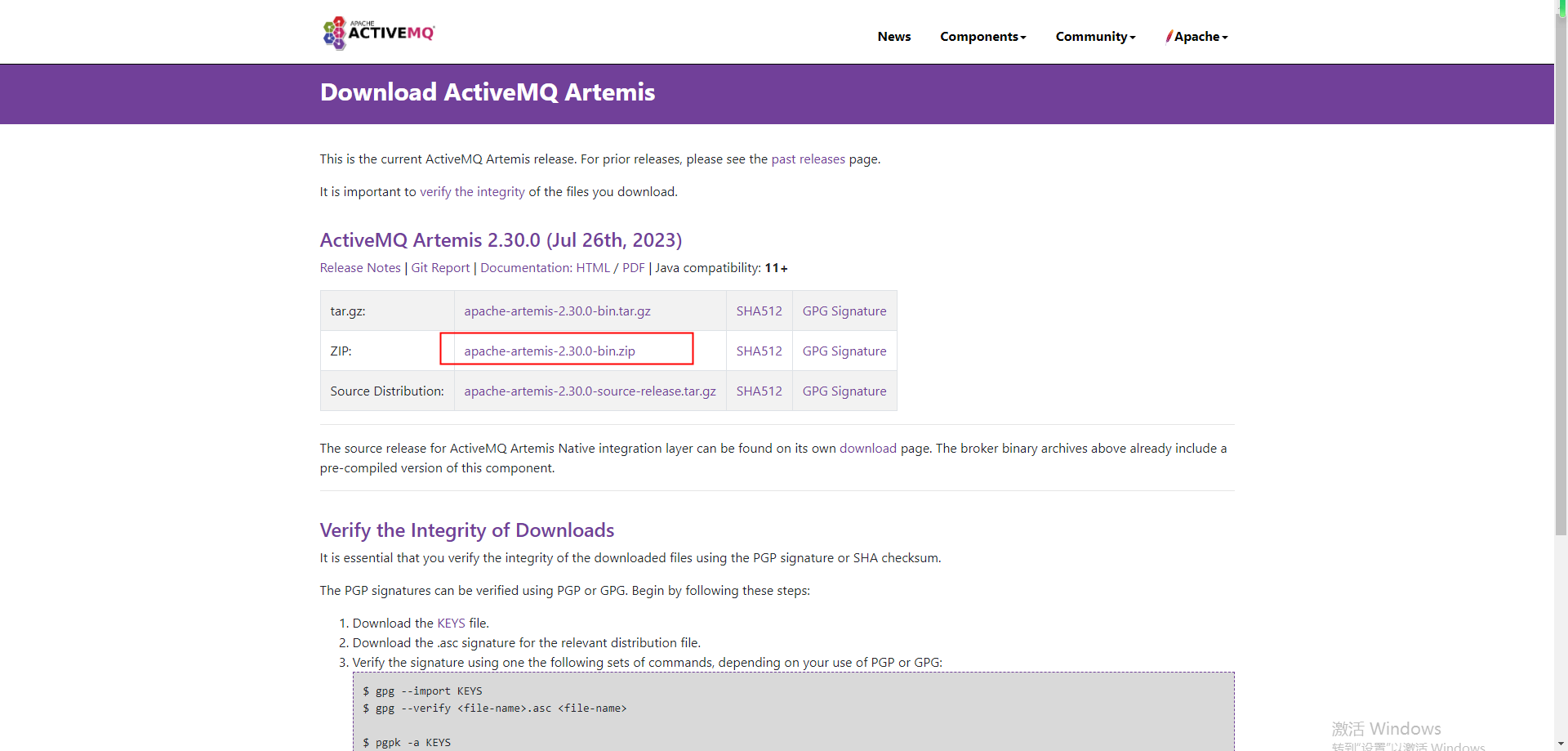The image size is (1568, 751).
Task: Download apache-artemis-2.30.0-source-release.tar.gz
Action: pyautogui.click(x=590, y=391)
